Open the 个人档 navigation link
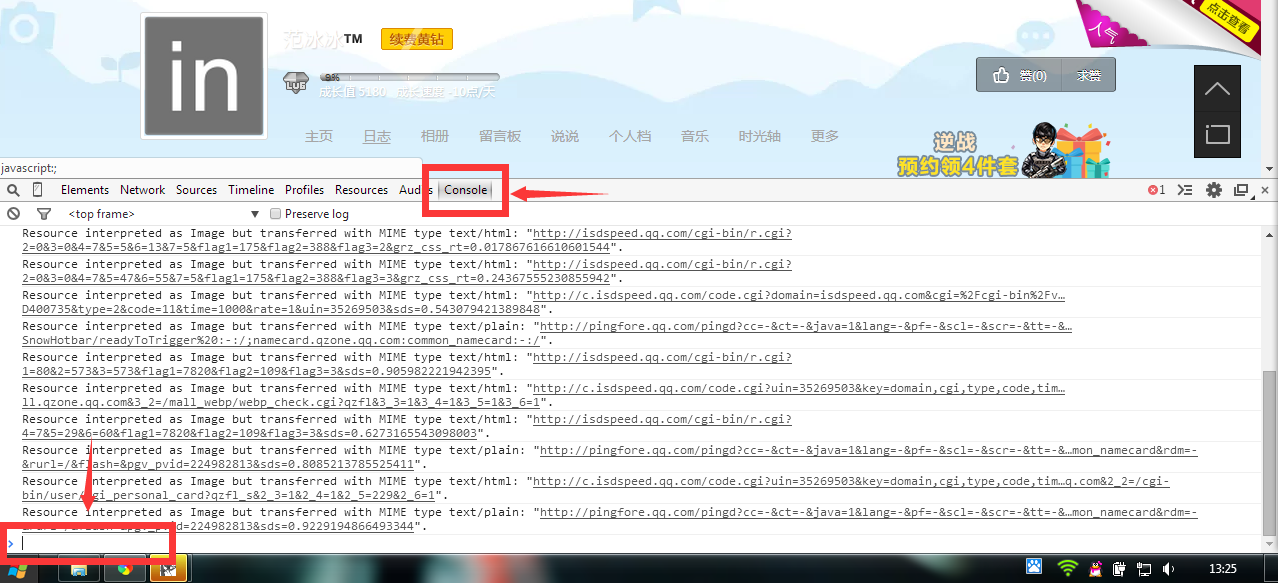 pyautogui.click(x=630, y=136)
